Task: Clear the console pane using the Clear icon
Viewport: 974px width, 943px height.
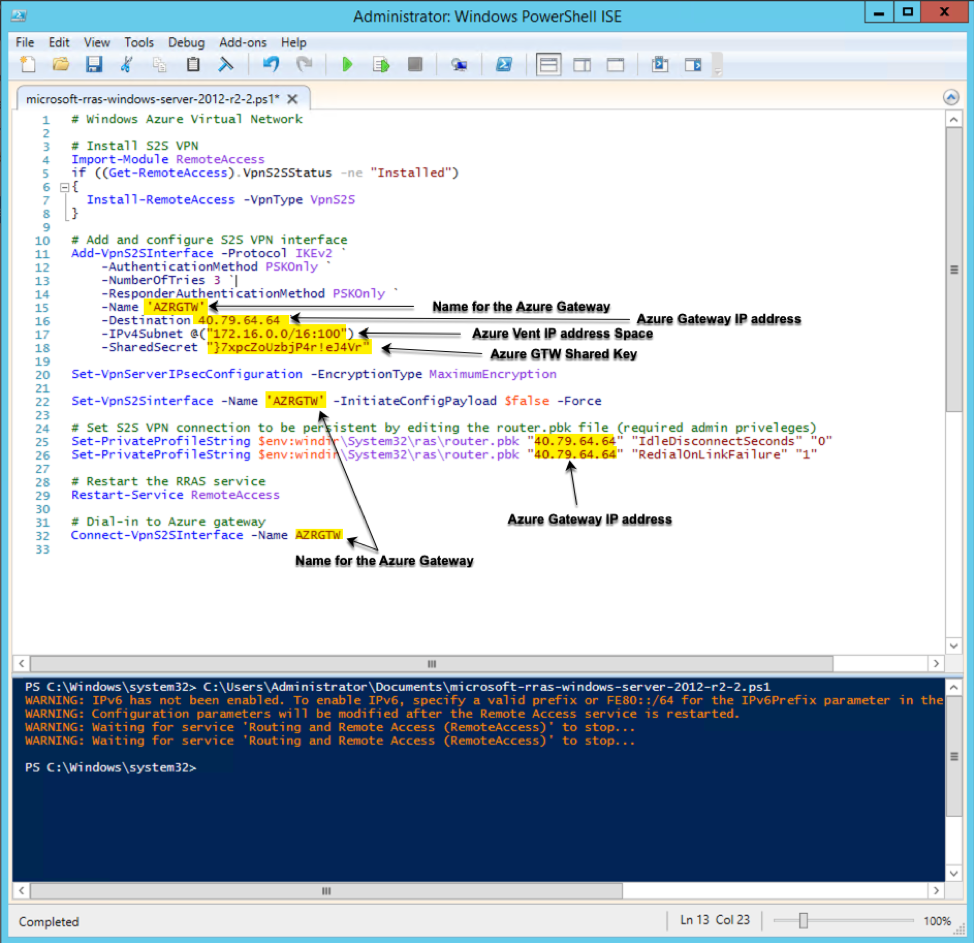Action: coord(226,65)
